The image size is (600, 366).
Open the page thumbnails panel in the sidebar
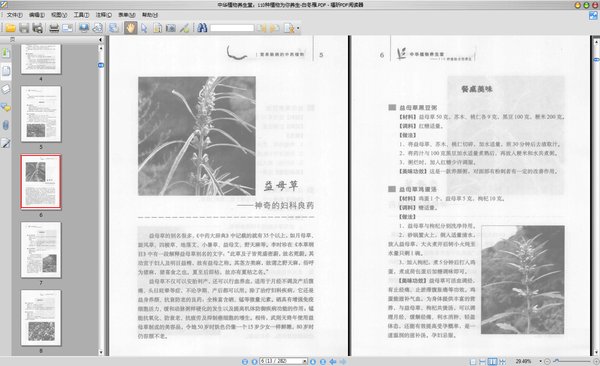[x=6, y=71]
